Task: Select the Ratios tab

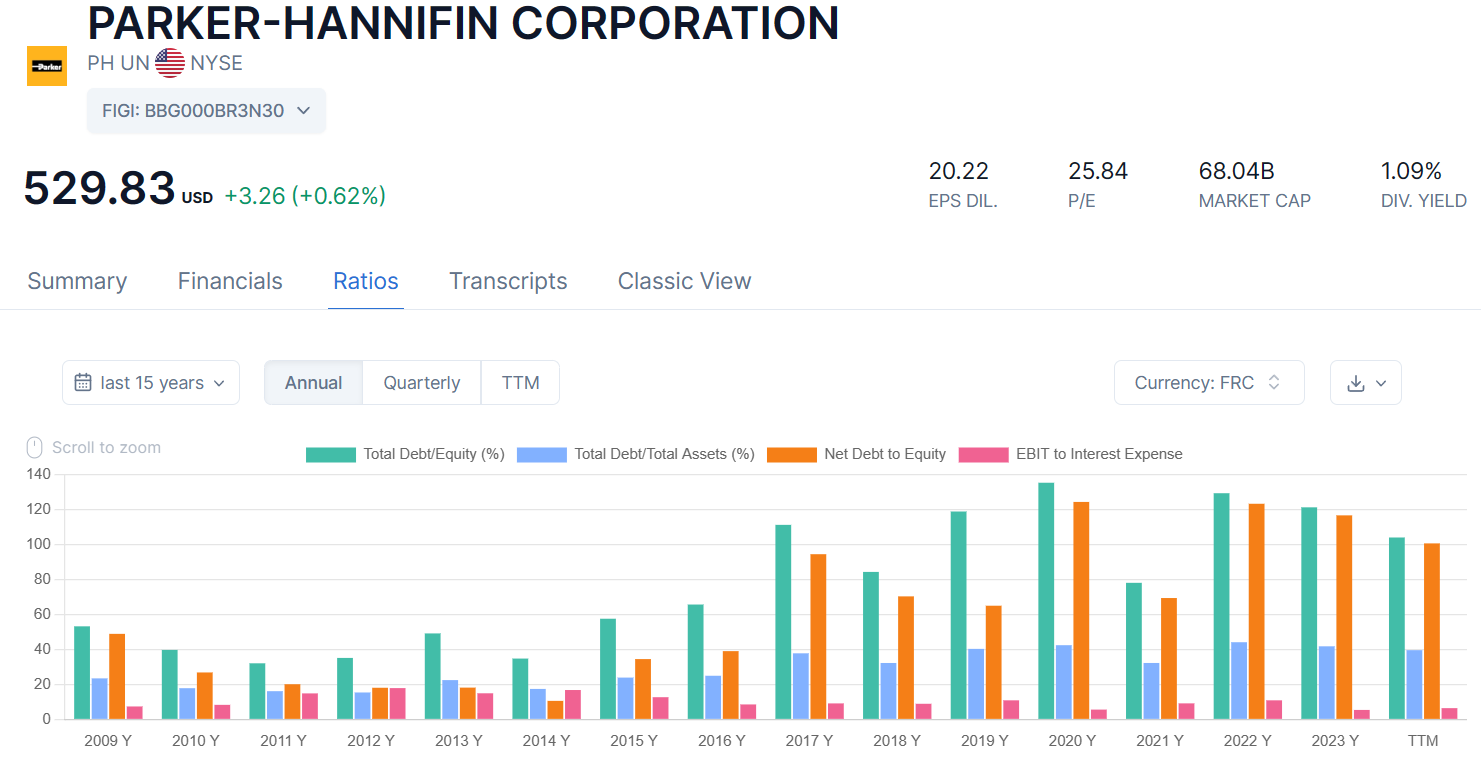Action: pos(366,281)
